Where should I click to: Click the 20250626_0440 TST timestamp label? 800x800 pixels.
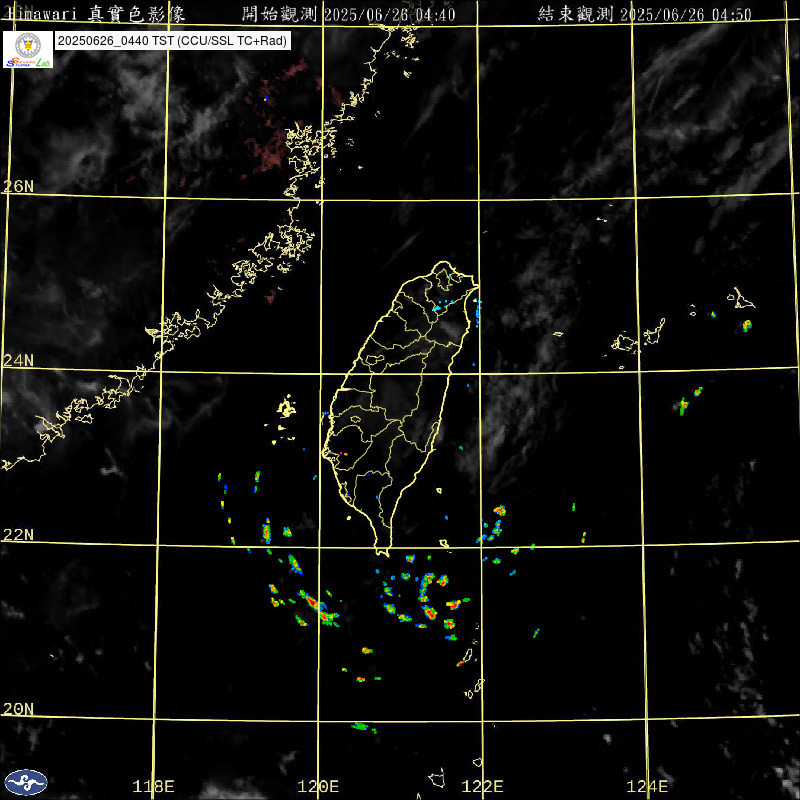[x=172, y=41]
